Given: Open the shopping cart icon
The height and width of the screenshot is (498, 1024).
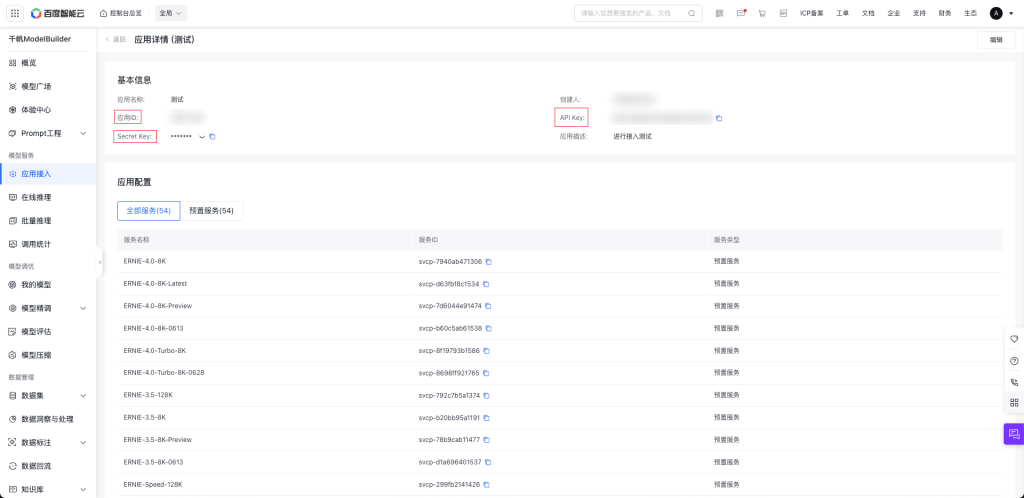Looking at the screenshot, I should pyautogui.click(x=762, y=13).
